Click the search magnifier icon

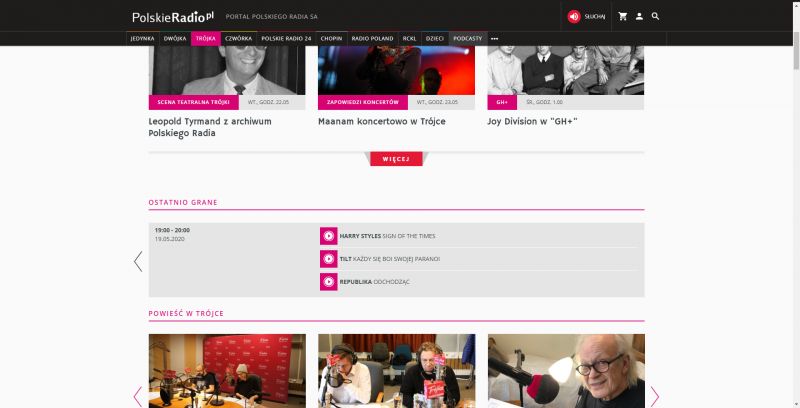tap(656, 16)
